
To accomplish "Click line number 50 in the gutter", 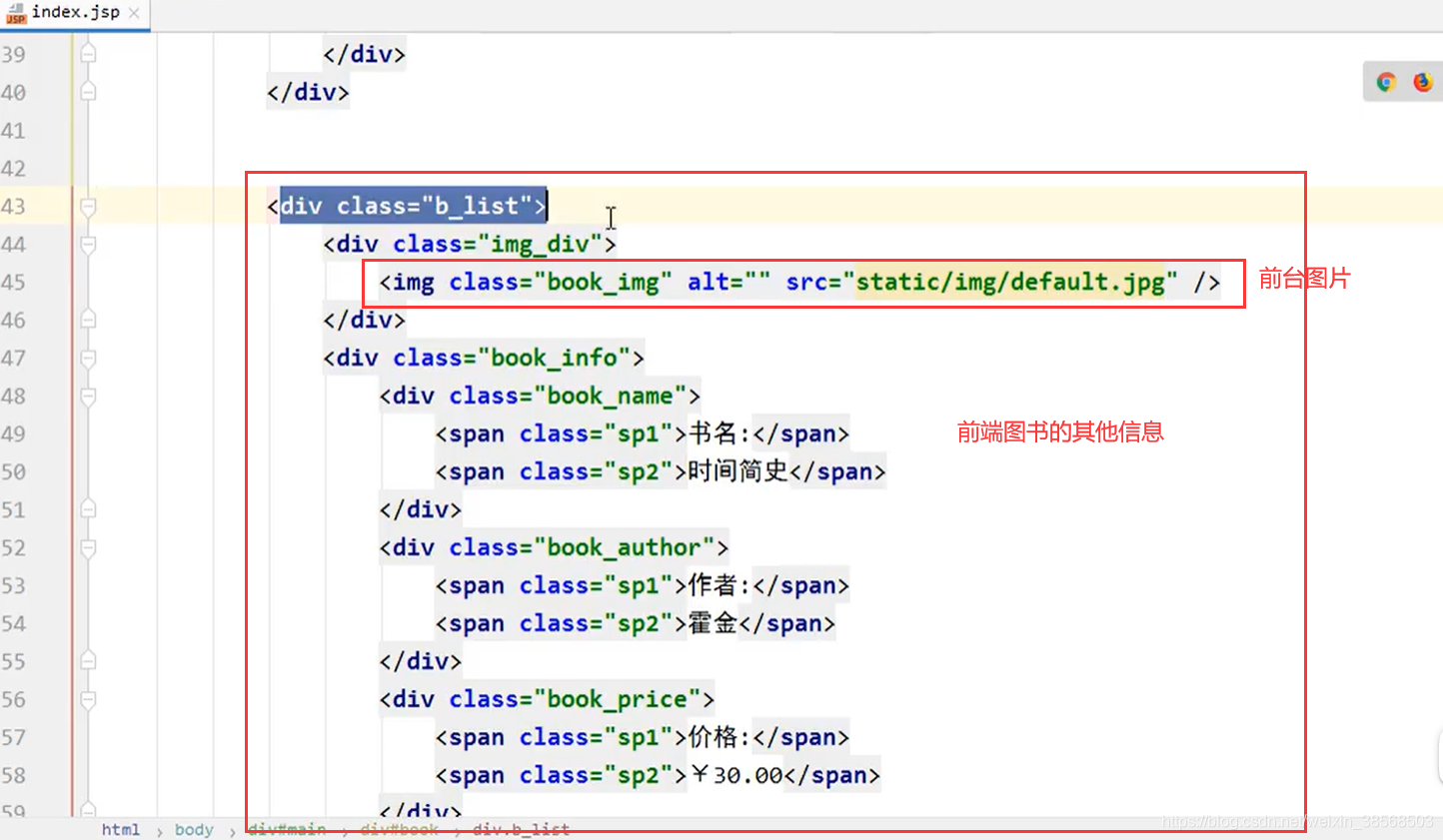I will click(x=14, y=471).
